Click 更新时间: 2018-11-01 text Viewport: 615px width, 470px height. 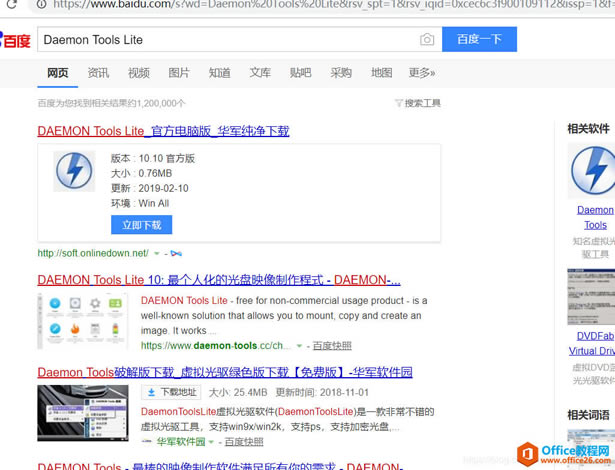point(322,393)
